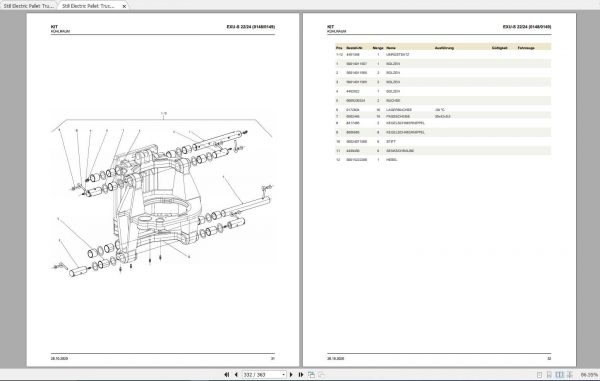The height and width of the screenshot is (381, 600).
Task: Go to the next page
Action: pos(291,374)
